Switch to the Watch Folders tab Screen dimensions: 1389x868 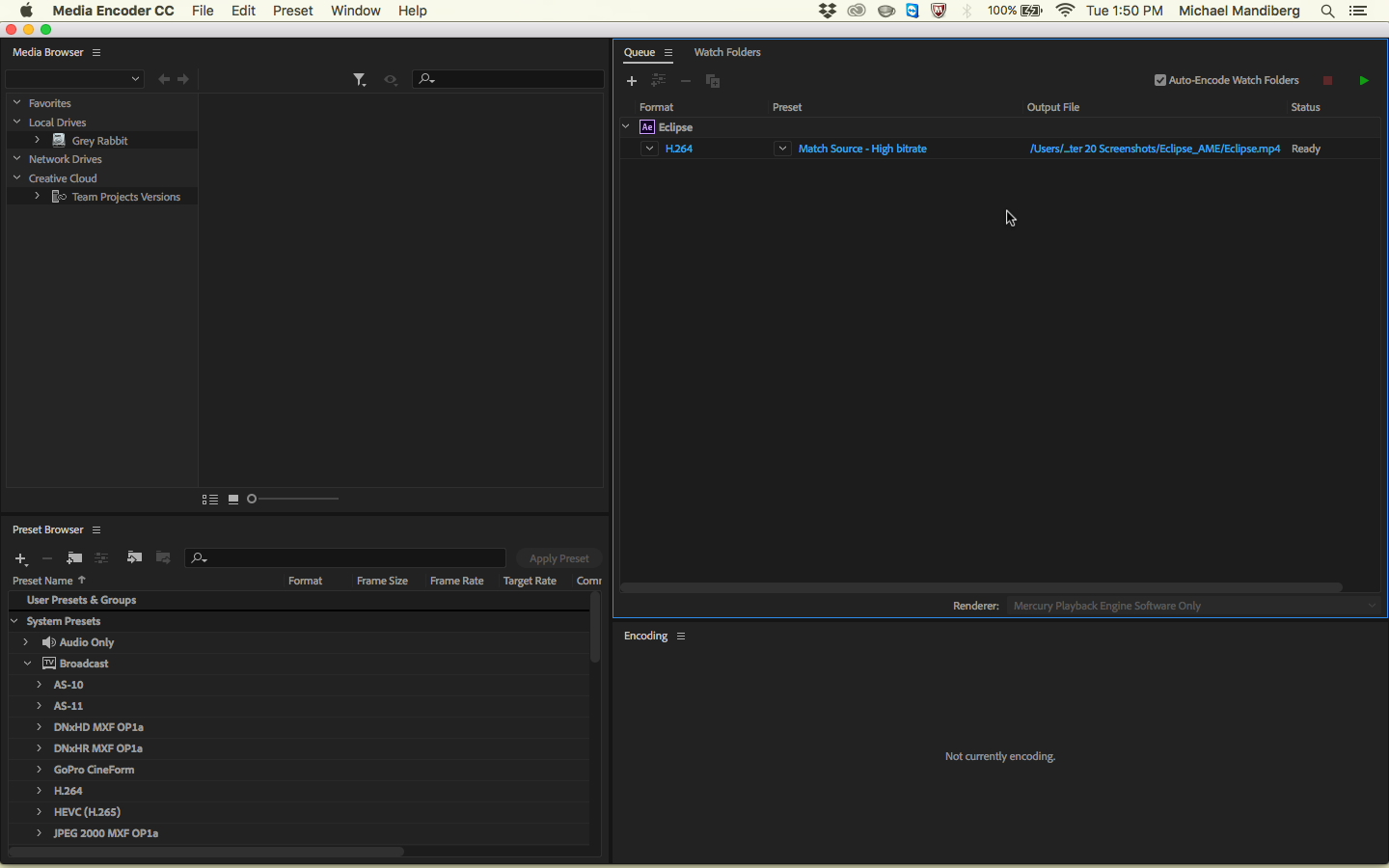tap(727, 52)
